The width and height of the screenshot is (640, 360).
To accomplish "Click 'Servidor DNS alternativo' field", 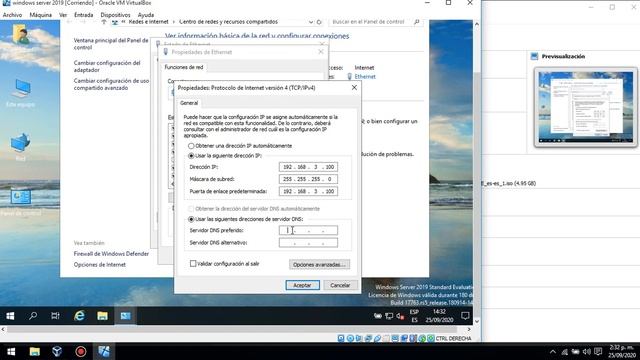I will pyautogui.click(x=308, y=242).
